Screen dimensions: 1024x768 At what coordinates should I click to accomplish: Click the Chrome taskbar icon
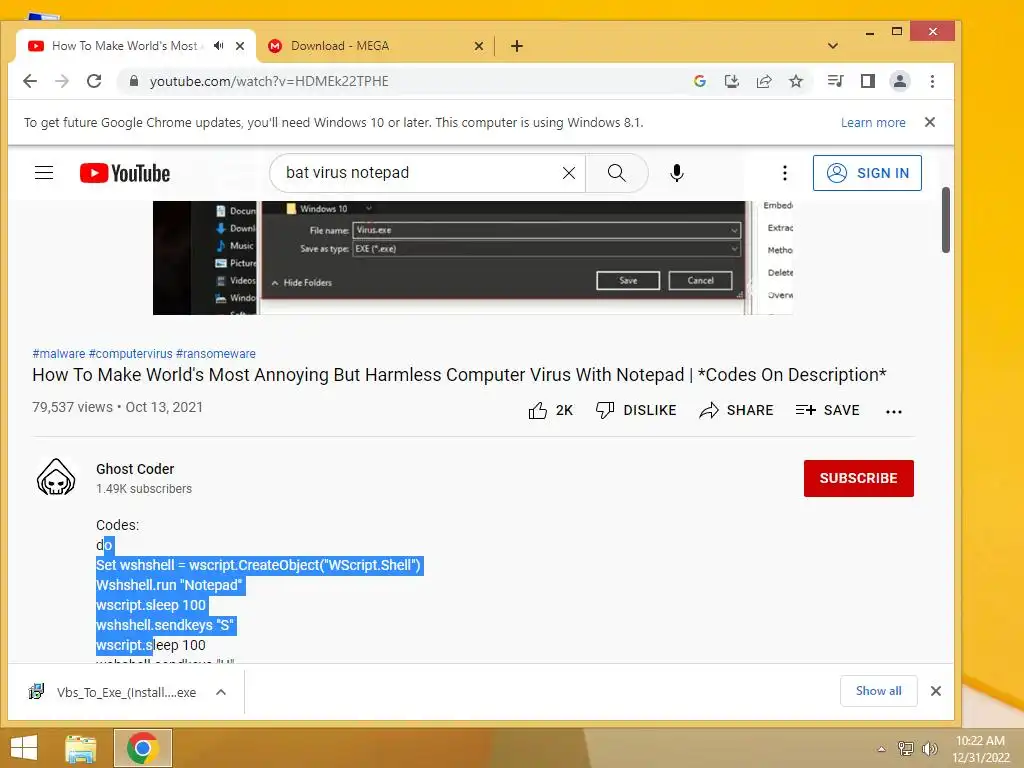click(x=143, y=748)
